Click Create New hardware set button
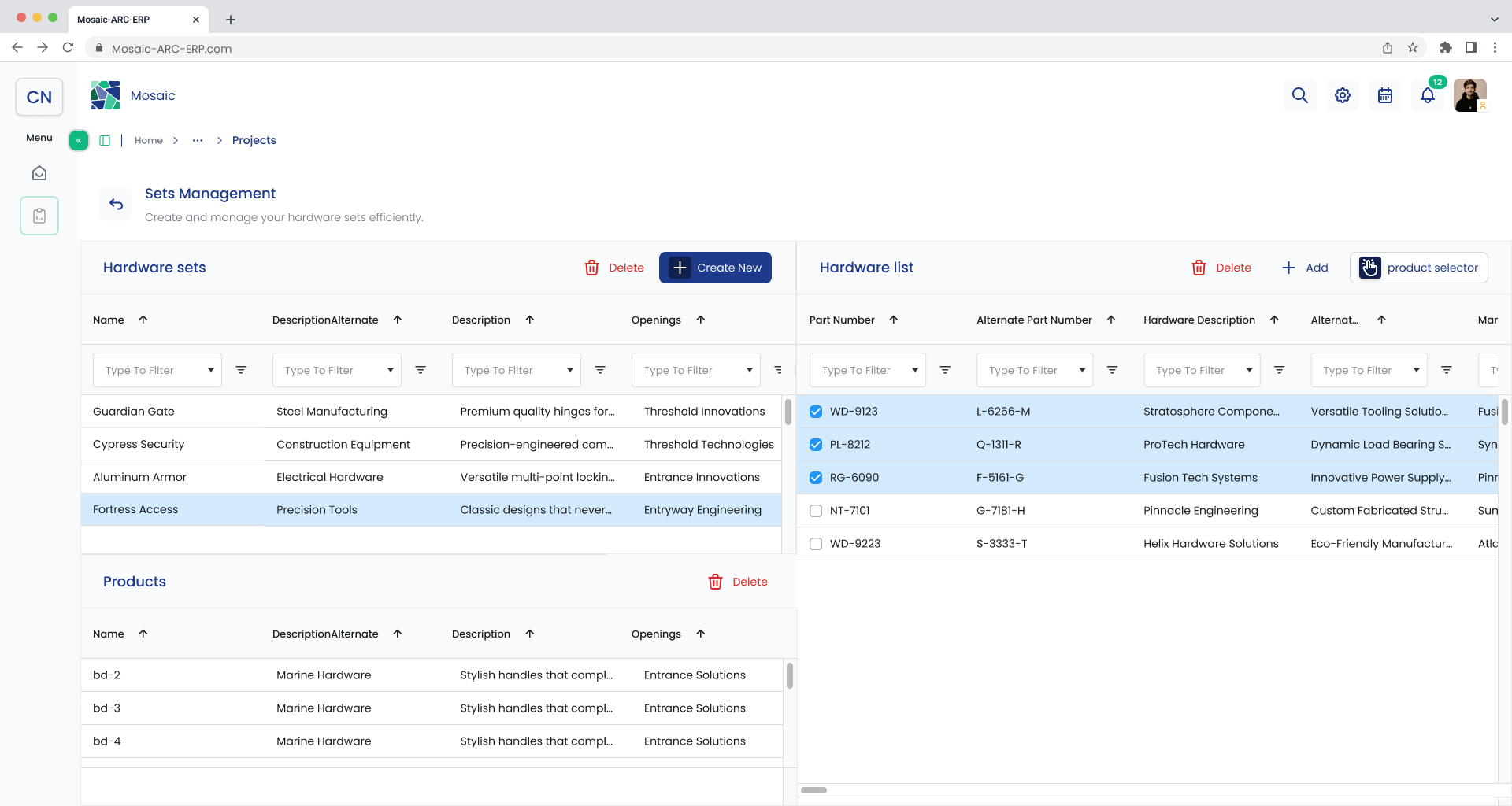The height and width of the screenshot is (806, 1512). (x=715, y=268)
